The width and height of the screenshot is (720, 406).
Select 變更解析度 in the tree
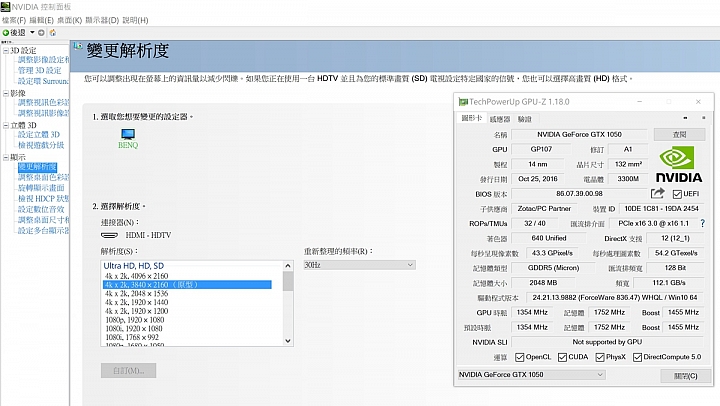pyautogui.click(x=37, y=167)
